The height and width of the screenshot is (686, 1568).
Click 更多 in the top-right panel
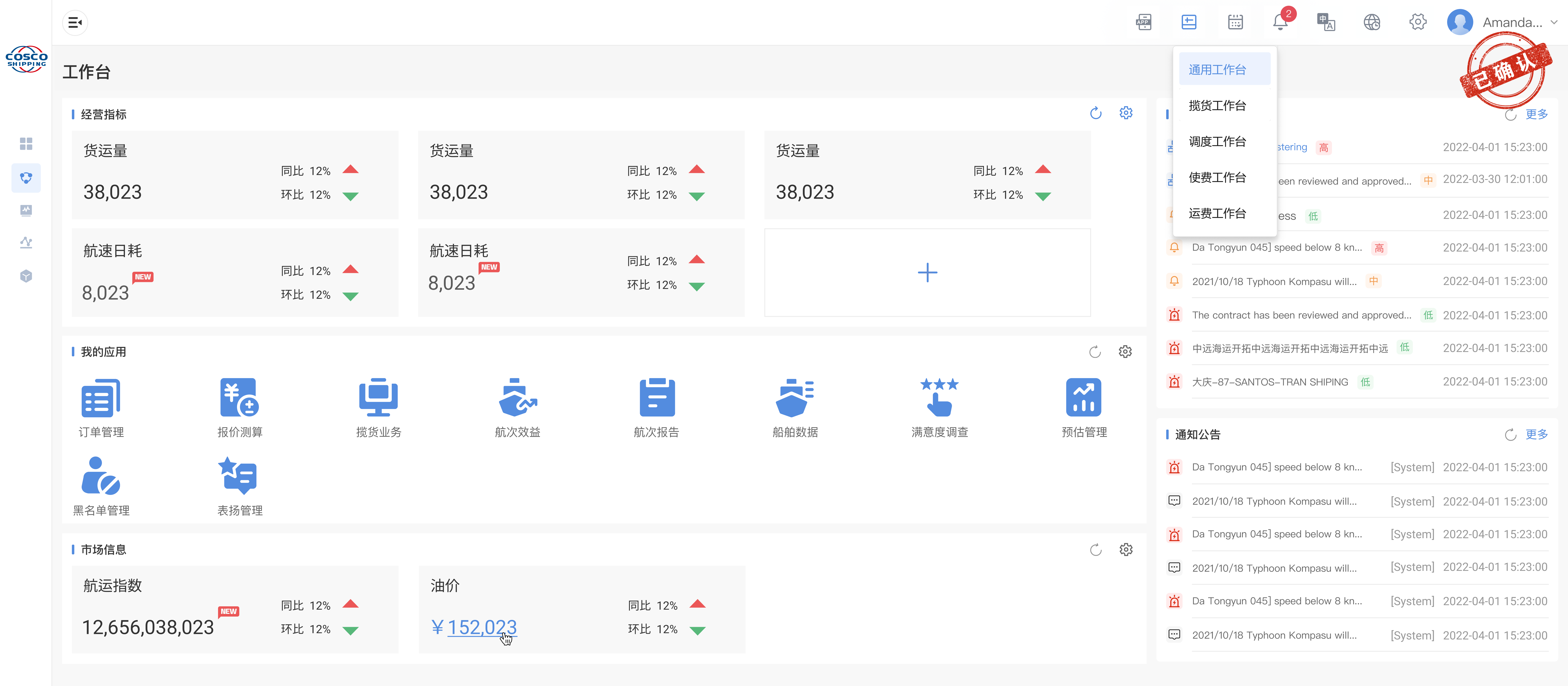coord(1536,114)
